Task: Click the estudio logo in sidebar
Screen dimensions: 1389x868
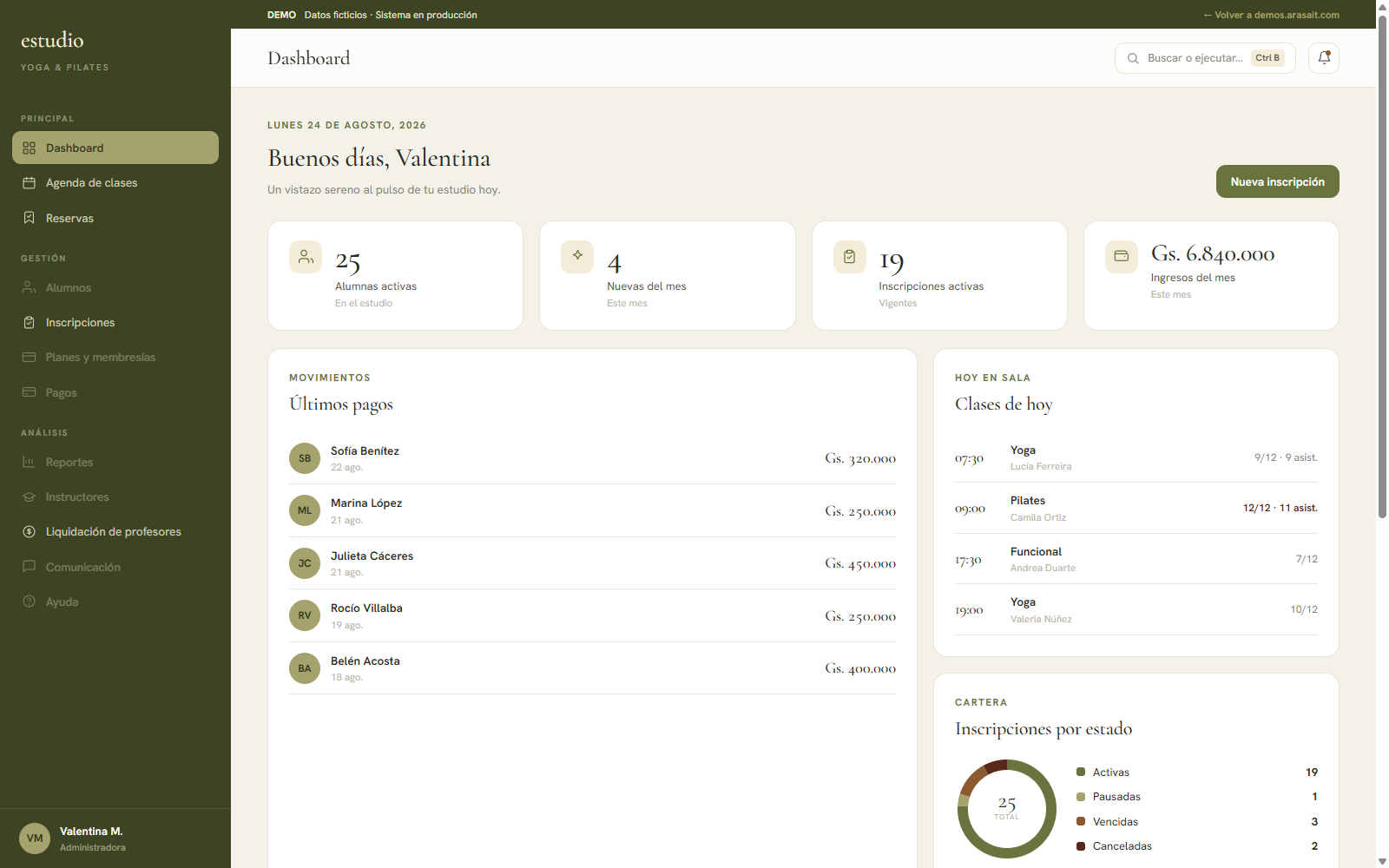Action: point(52,40)
